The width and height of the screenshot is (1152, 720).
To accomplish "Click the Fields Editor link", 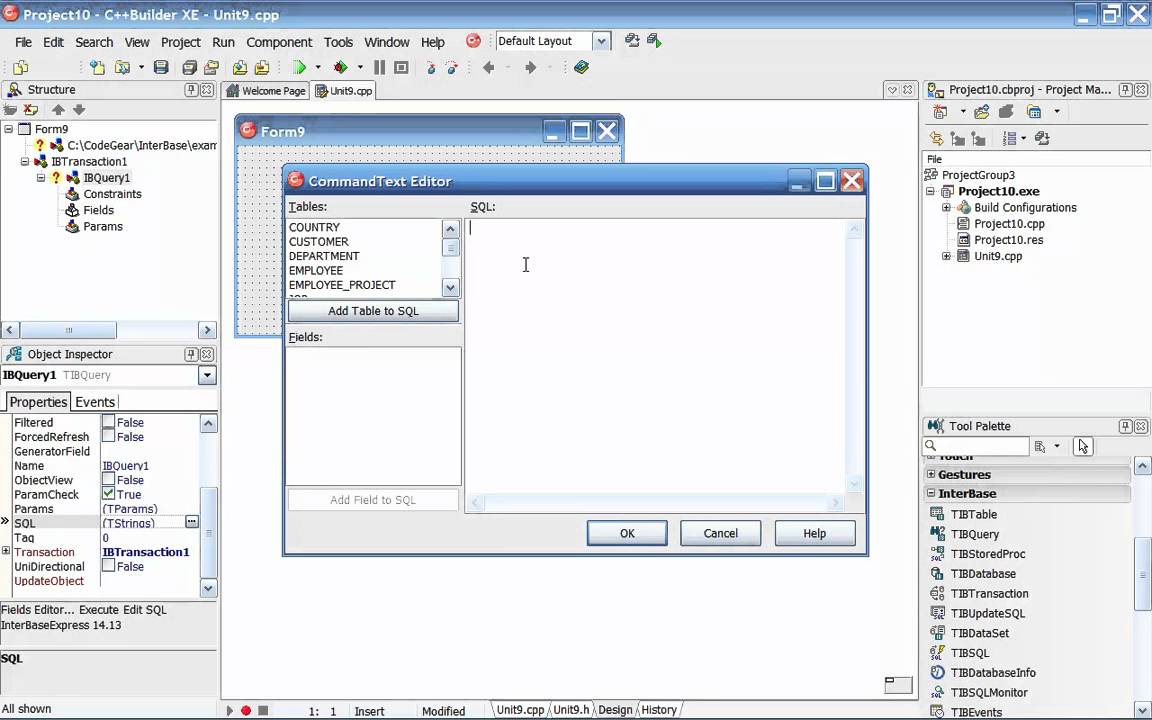I will (x=37, y=610).
